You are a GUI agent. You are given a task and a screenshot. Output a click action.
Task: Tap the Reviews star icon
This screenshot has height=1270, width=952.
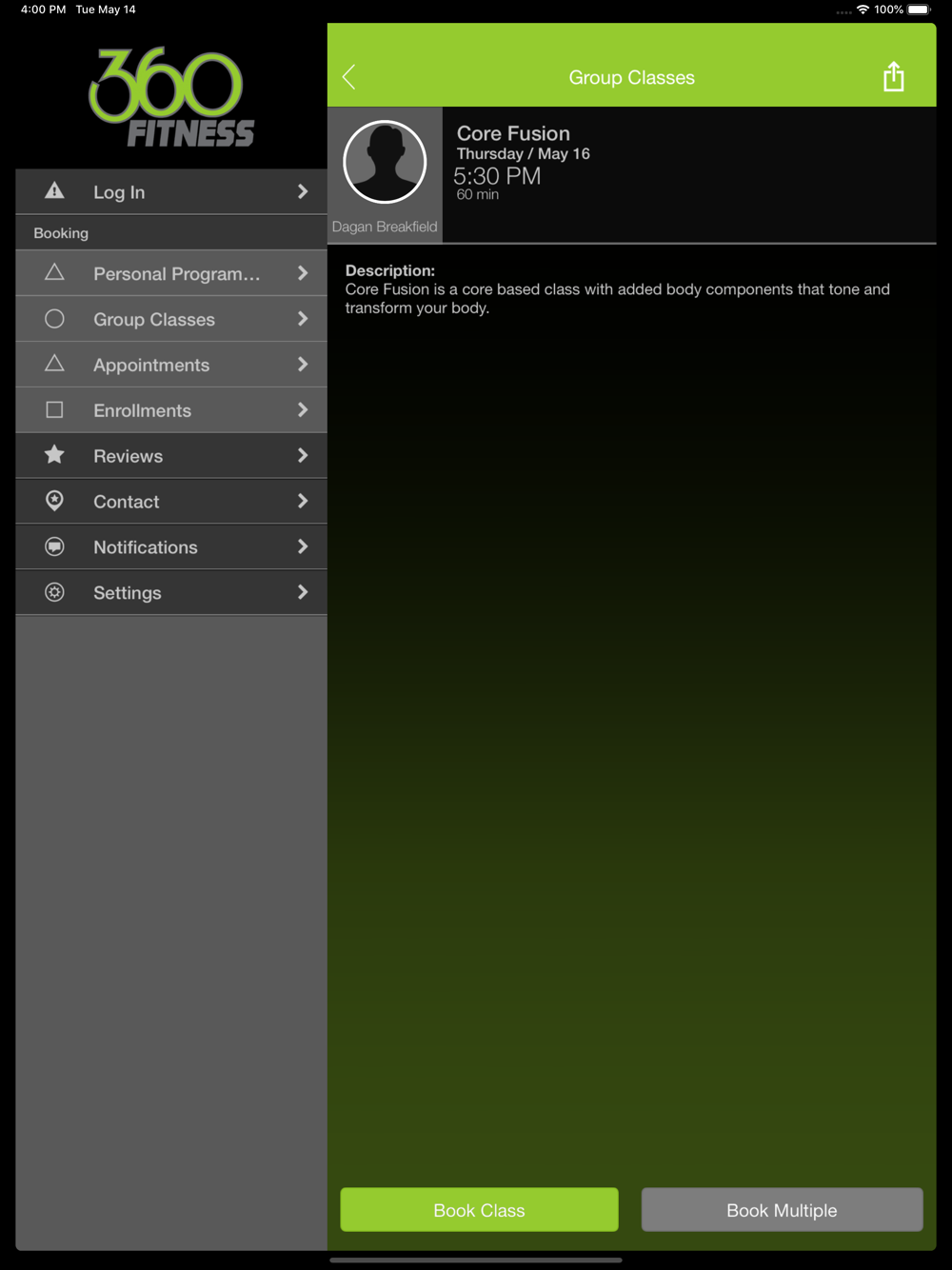tap(55, 455)
